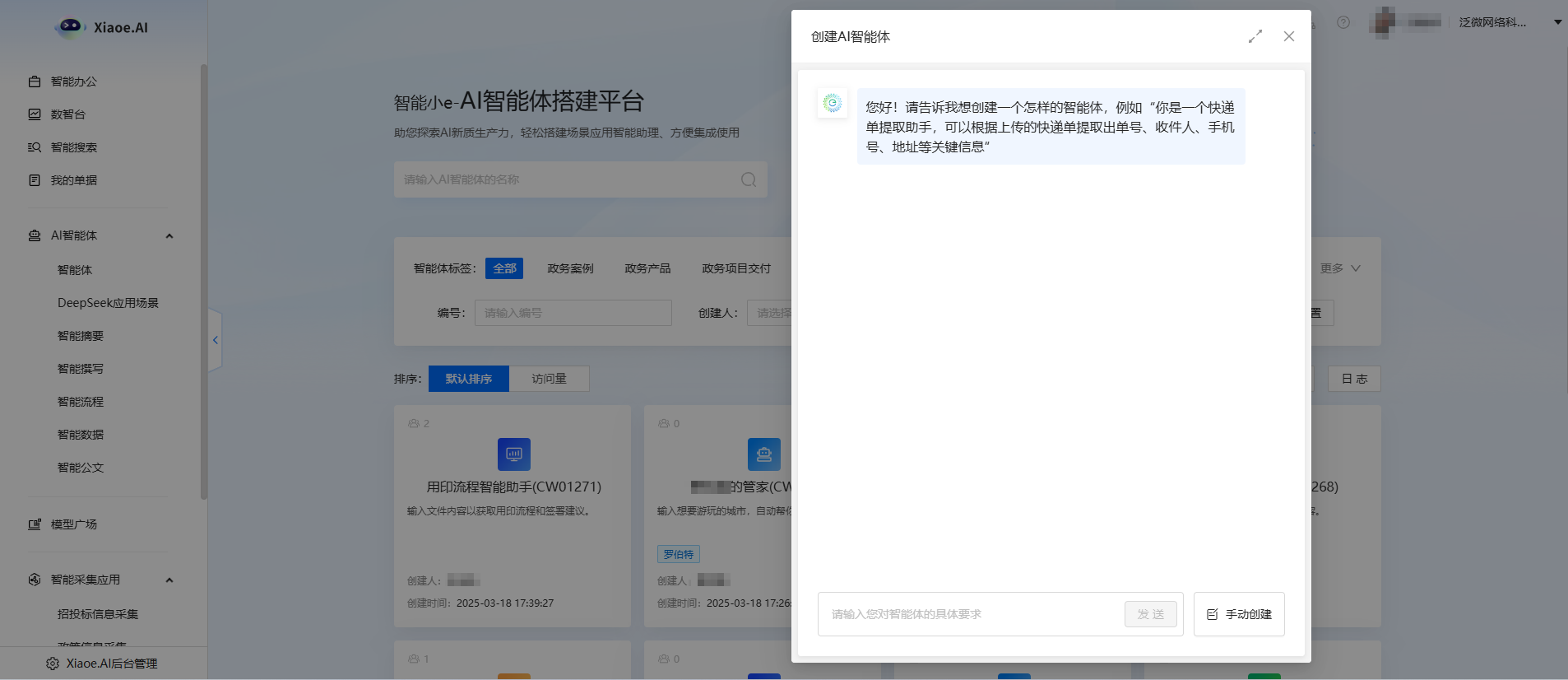Image resolution: width=1568 pixels, height=680 pixels.
Task: Open Xiaoe.AI后台管理 settings gear
Action: pos(53,664)
